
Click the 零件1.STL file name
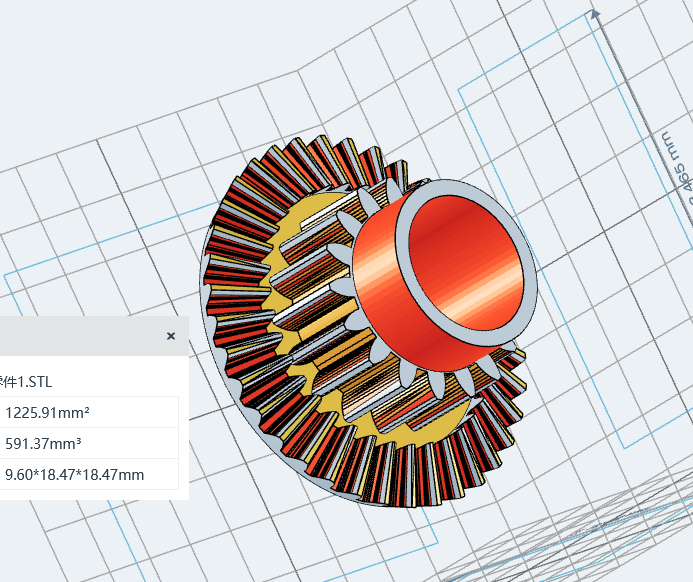(30, 381)
